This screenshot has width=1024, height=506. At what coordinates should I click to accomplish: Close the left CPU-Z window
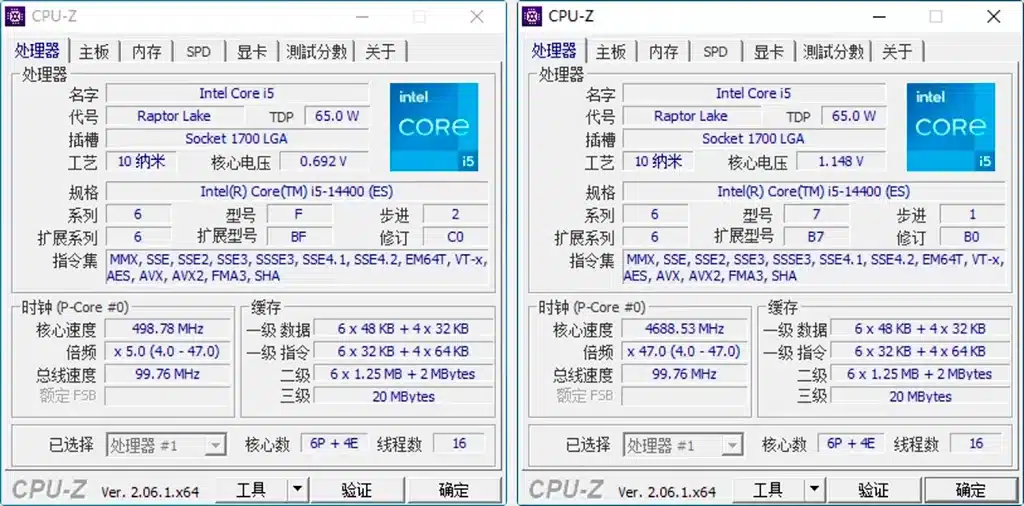(x=477, y=17)
